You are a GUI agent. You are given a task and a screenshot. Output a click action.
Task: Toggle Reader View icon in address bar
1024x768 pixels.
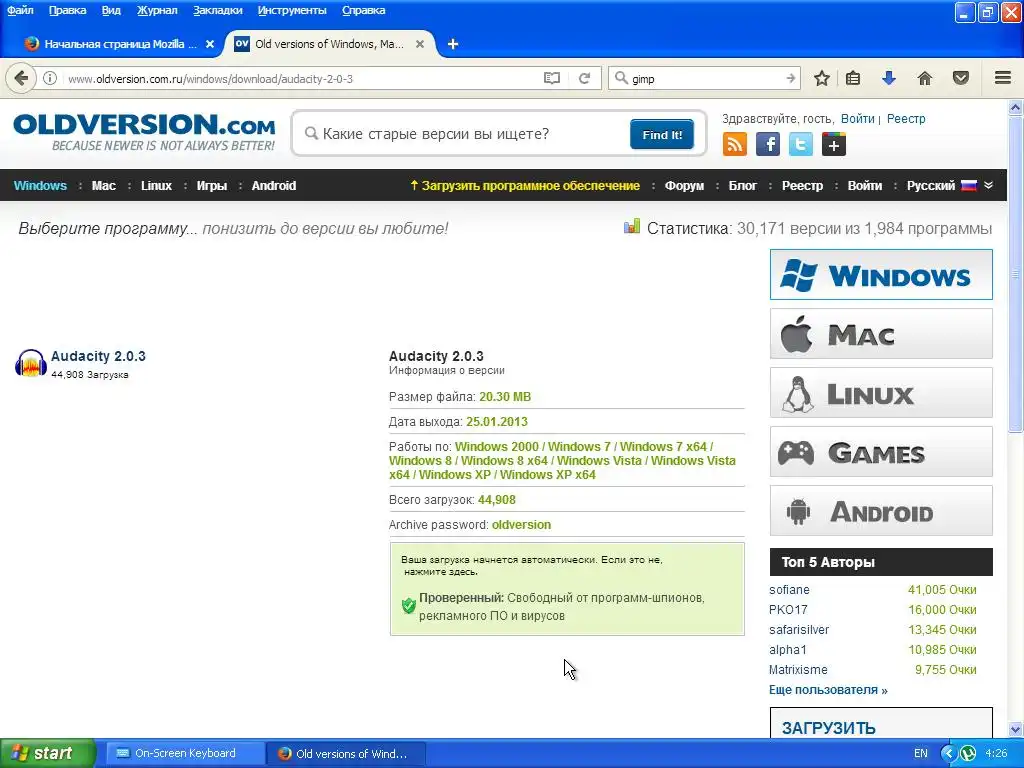click(552, 78)
